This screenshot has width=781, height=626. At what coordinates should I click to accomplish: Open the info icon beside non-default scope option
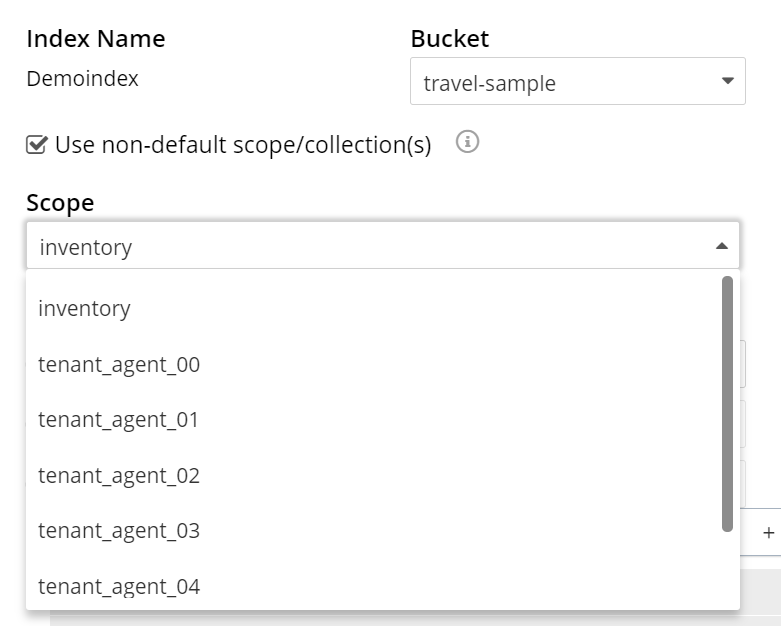tap(467, 142)
